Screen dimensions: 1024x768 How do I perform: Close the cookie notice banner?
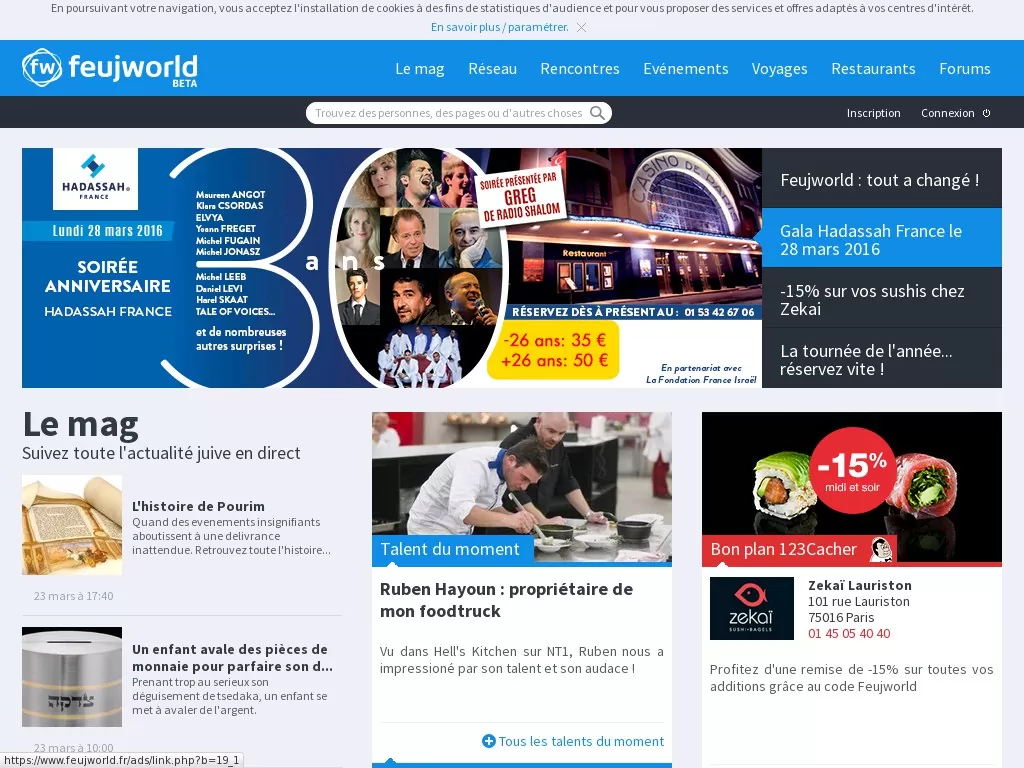tap(581, 27)
